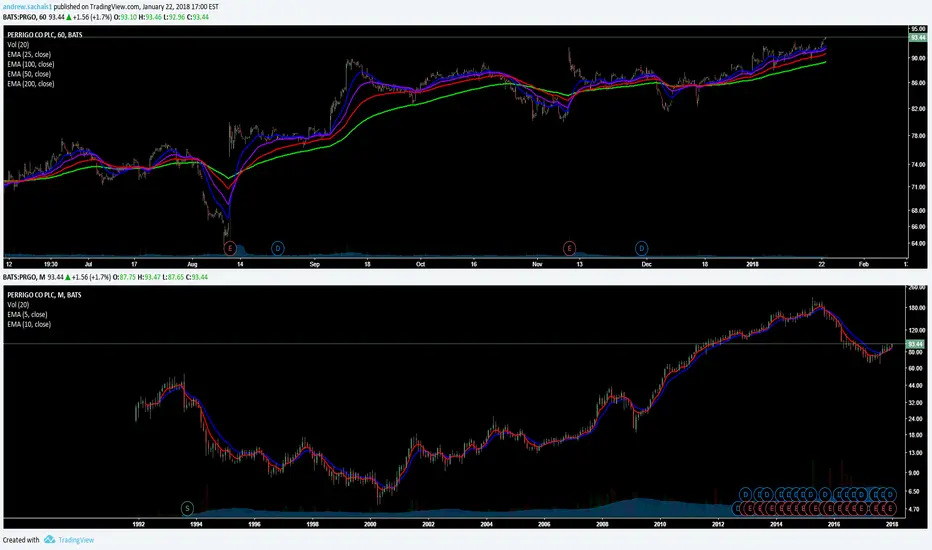The height and width of the screenshot is (550, 932).
Task: Click the '90.00' level on hourly price axis
Action: point(918,58)
